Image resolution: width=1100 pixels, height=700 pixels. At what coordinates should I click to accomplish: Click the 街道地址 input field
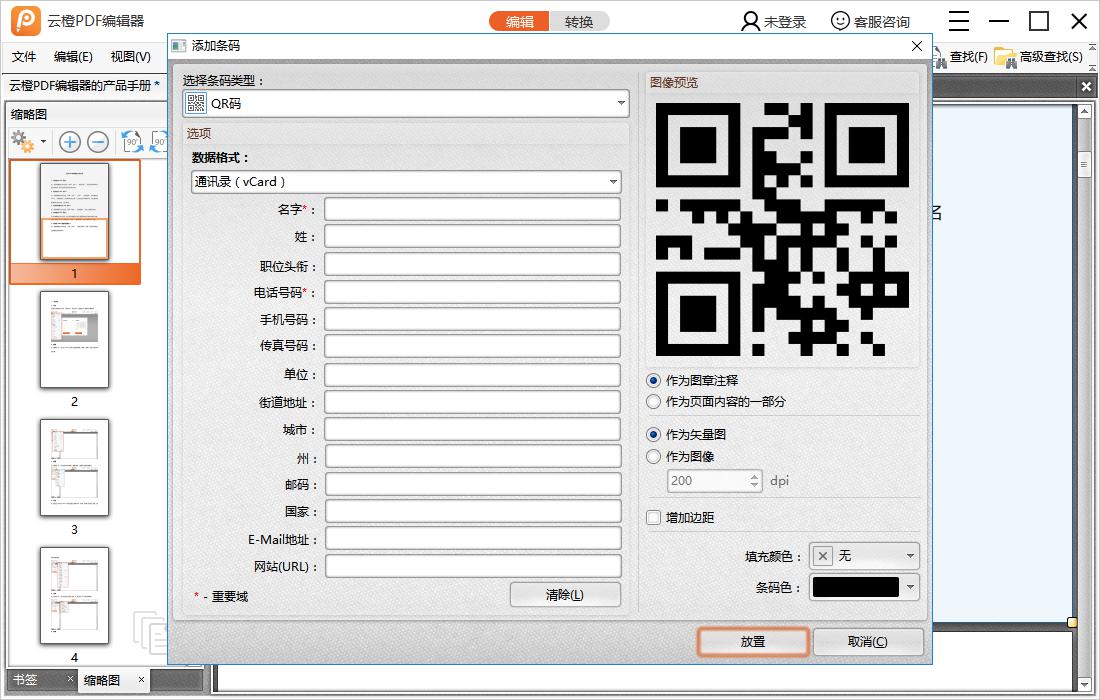472,402
